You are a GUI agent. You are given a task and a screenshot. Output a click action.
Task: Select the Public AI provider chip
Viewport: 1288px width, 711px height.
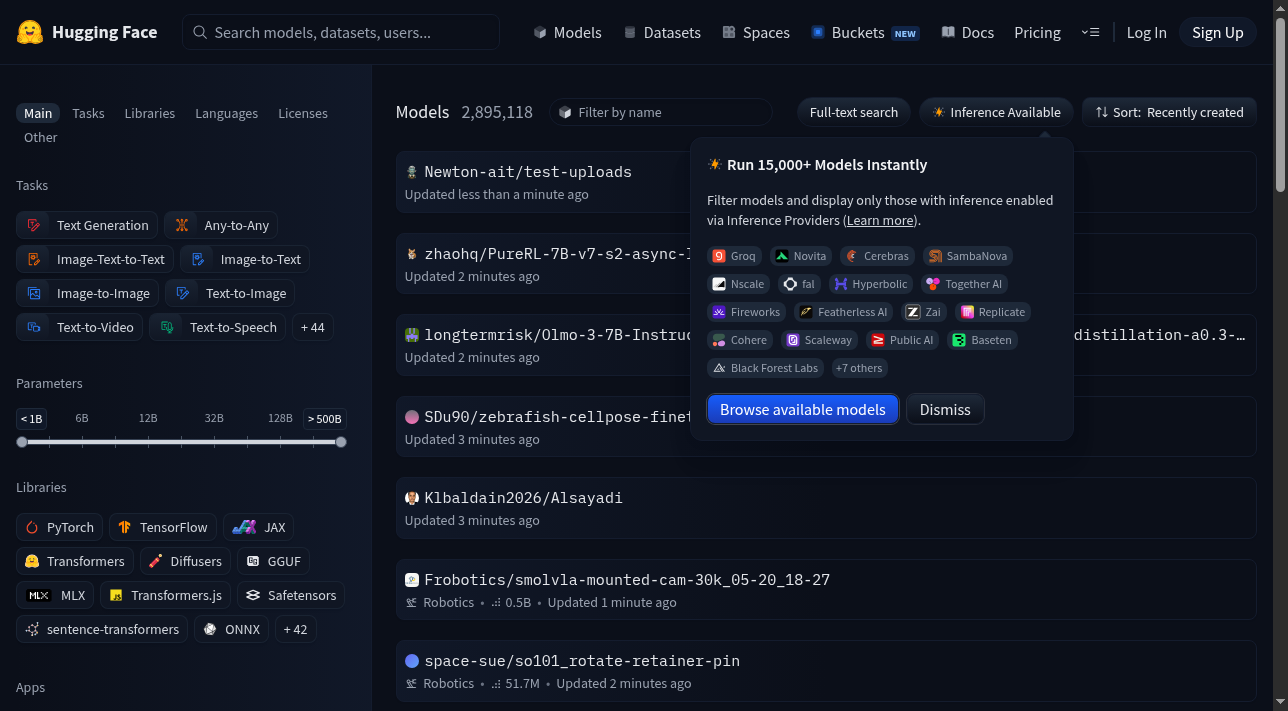tap(902, 340)
